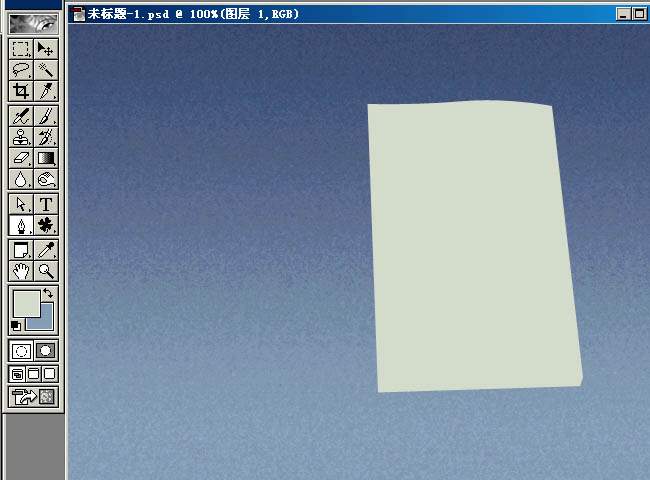Pick the Sponge tool
The height and width of the screenshot is (480, 650).
point(46,179)
